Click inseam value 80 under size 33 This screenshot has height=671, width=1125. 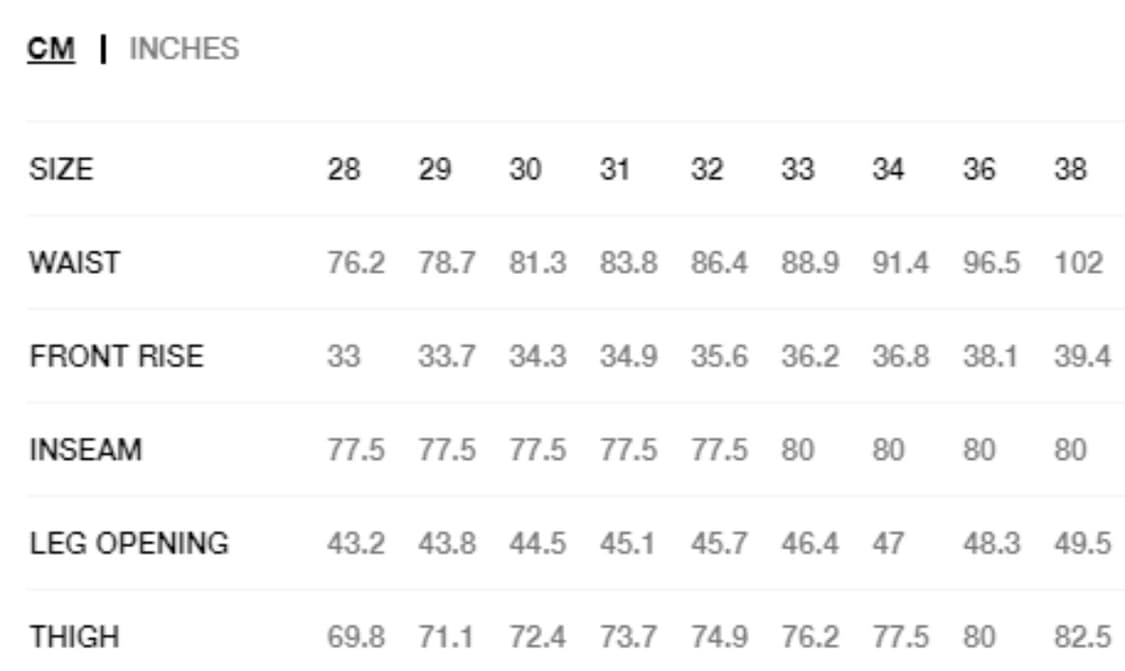tap(798, 450)
